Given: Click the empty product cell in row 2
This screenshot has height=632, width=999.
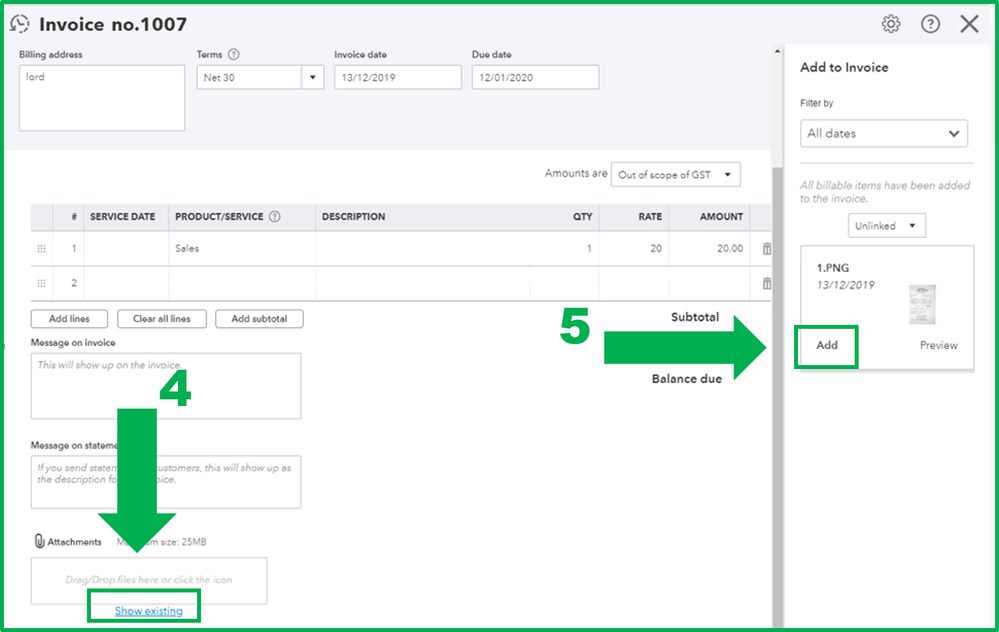Looking at the screenshot, I should coord(242,283).
